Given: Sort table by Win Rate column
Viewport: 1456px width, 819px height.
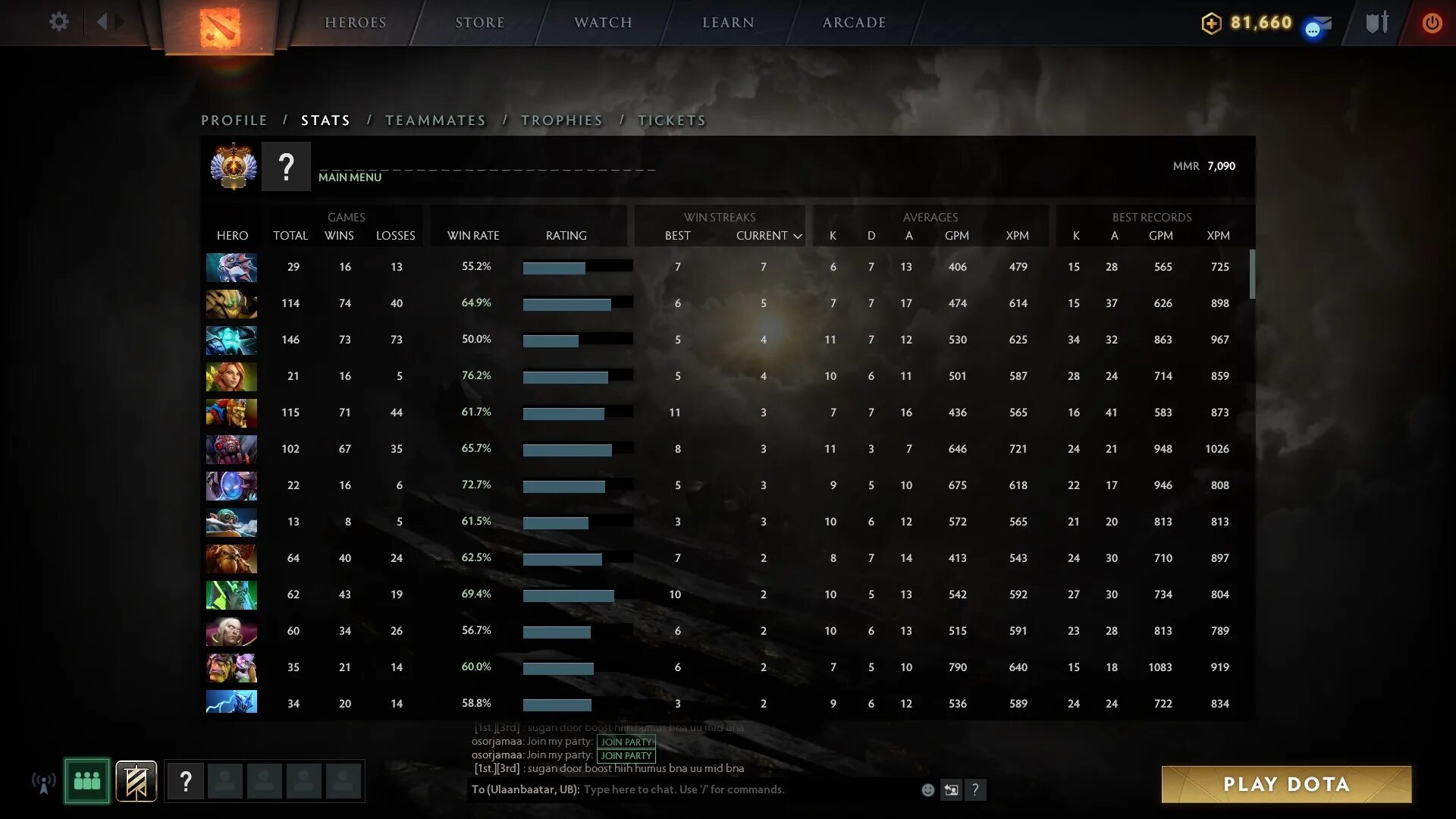Looking at the screenshot, I should 473,236.
